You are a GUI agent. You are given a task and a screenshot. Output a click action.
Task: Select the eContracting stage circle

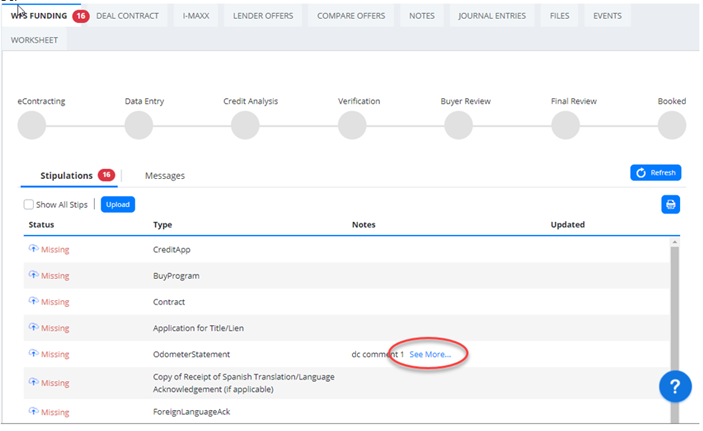click(32, 125)
